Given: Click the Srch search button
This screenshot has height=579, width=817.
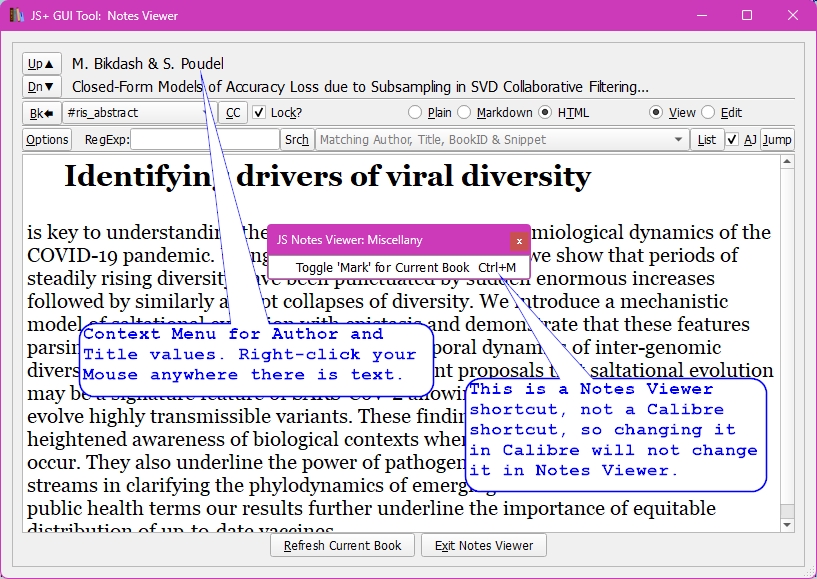Looking at the screenshot, I should tap(297, 140).
